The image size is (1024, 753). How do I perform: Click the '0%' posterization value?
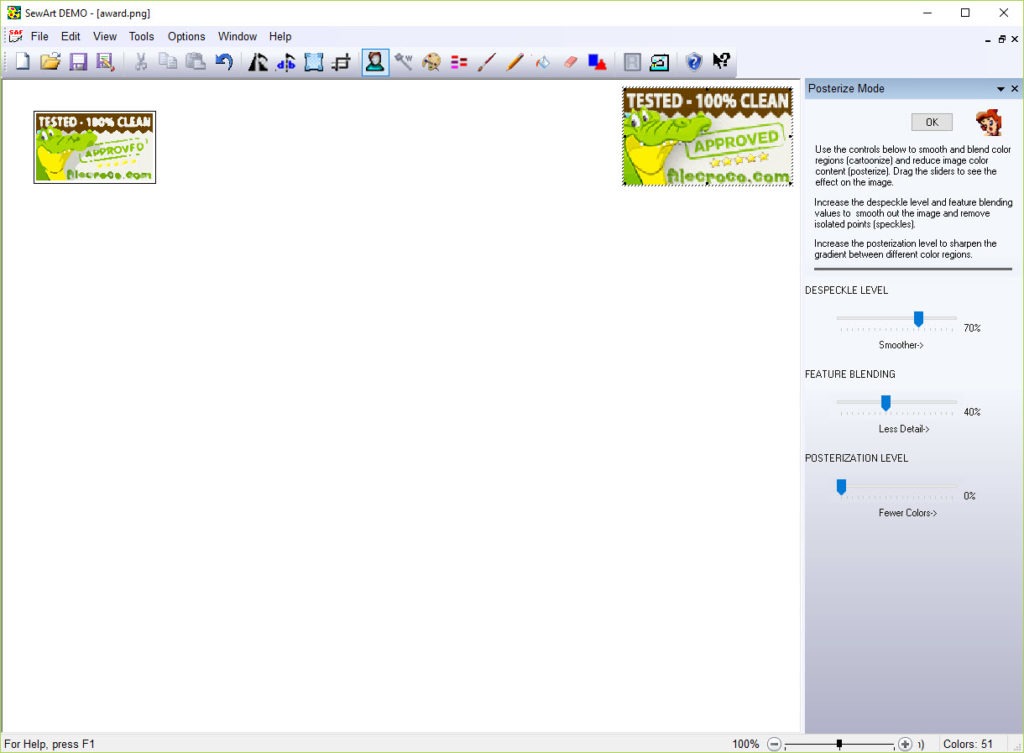pyautogui.click(x=969, y=496)
